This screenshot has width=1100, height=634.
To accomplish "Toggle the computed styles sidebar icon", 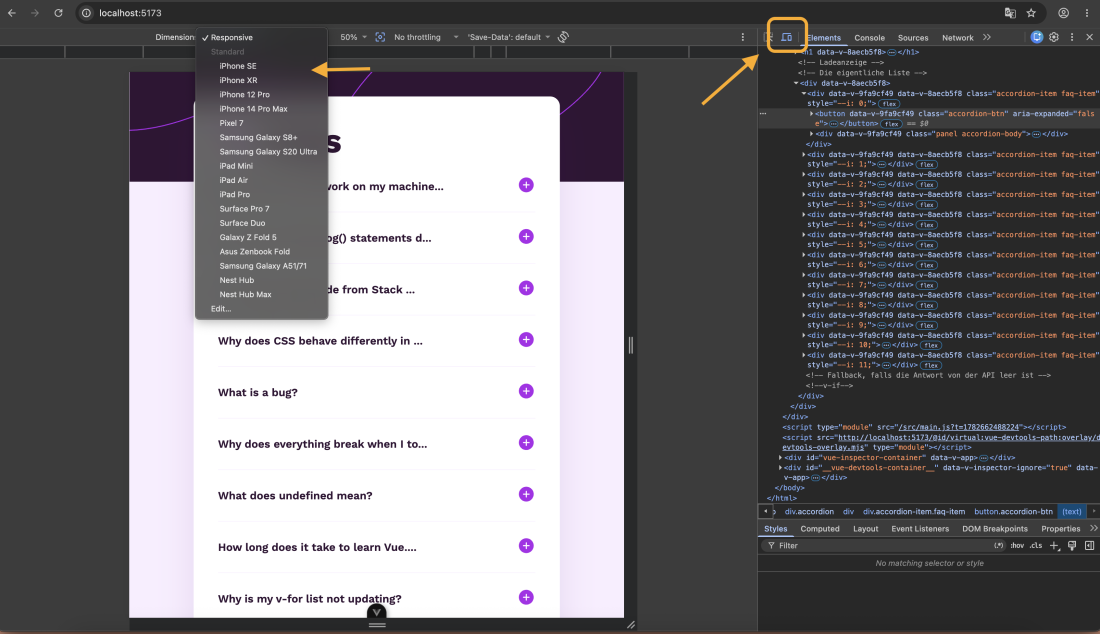I will point(1089,546).
